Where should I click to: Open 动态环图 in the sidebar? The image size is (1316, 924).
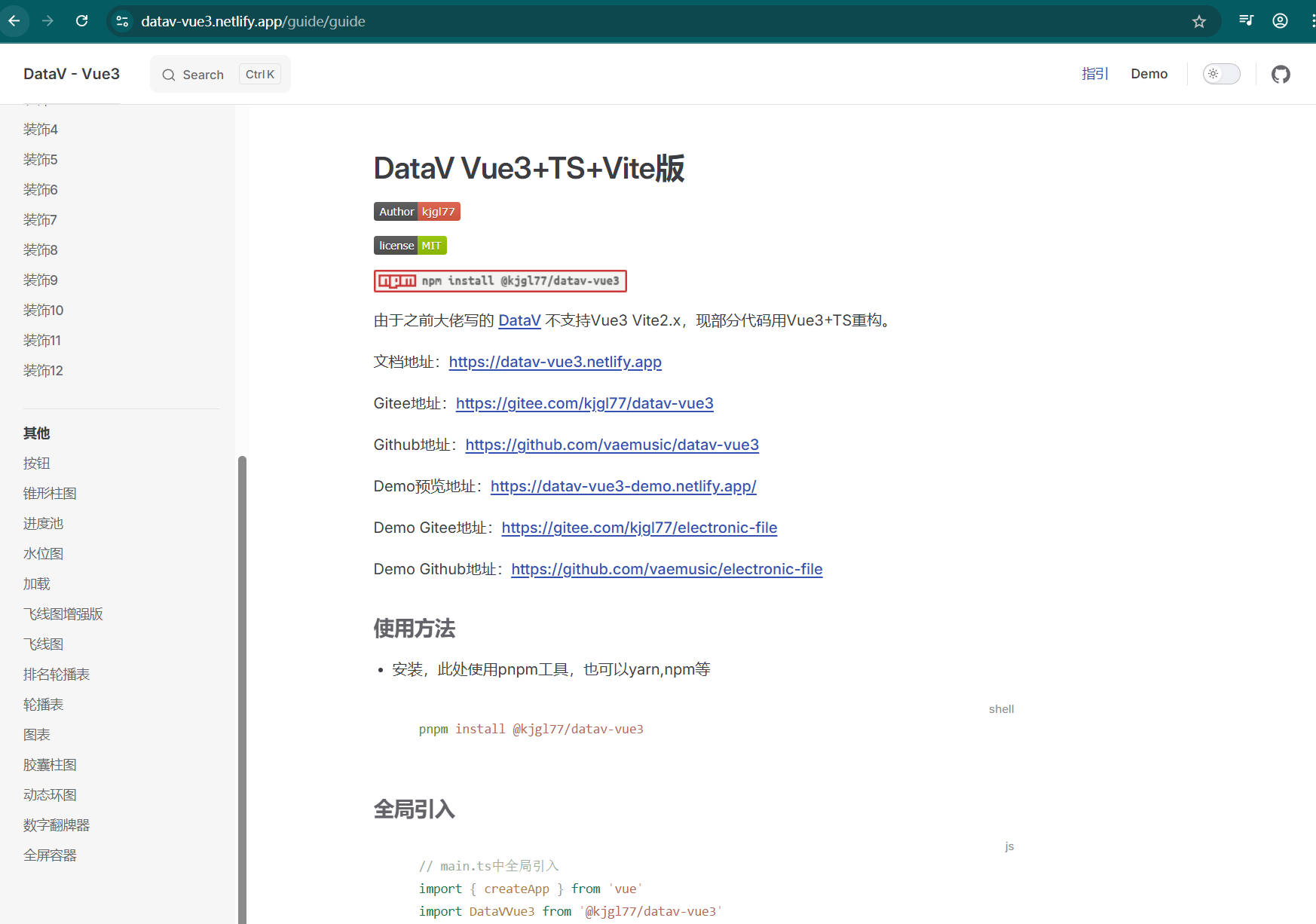(50, 795)
